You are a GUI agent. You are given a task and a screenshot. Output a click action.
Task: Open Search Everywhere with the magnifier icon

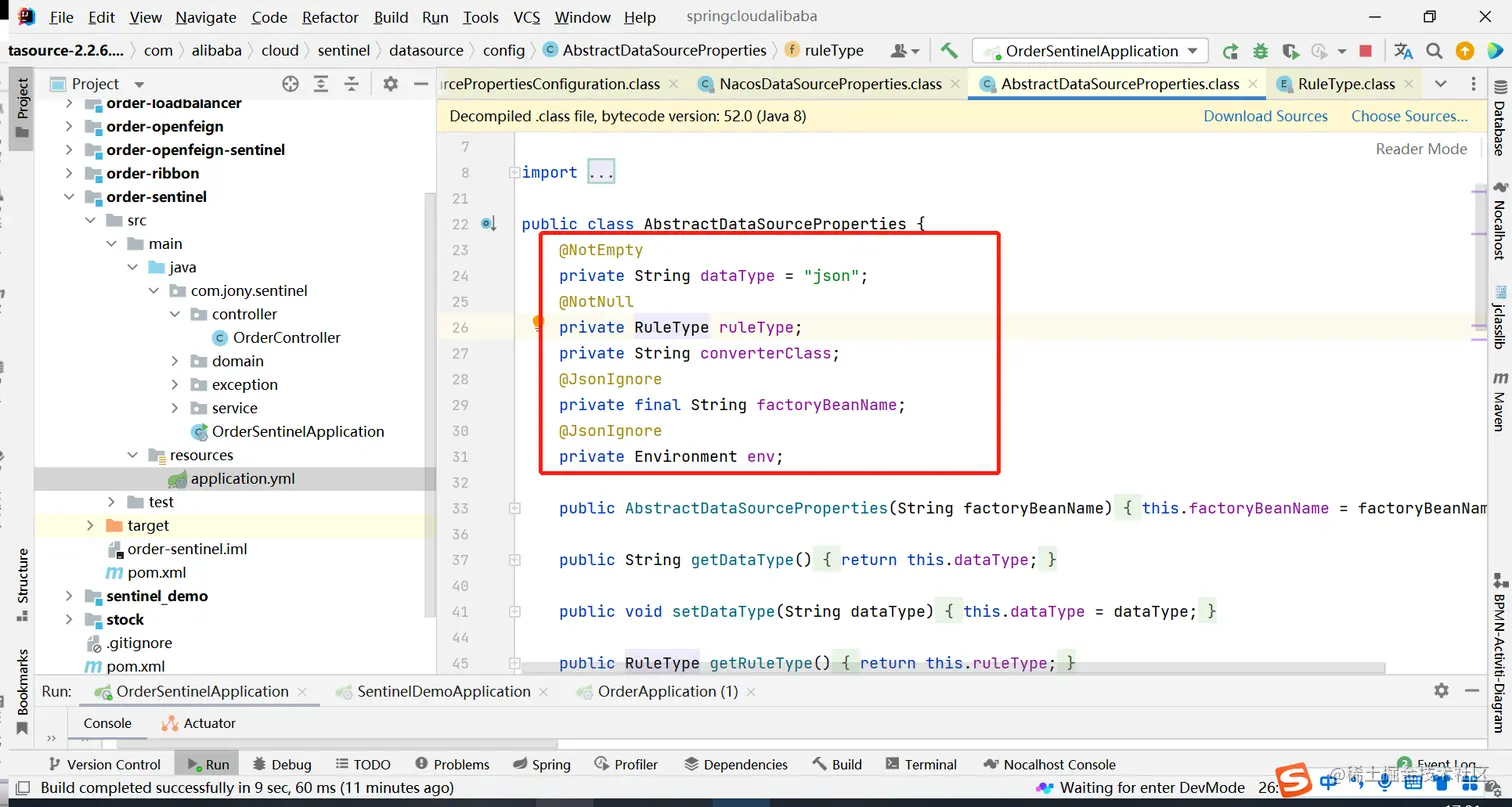tap(1434, 51)
